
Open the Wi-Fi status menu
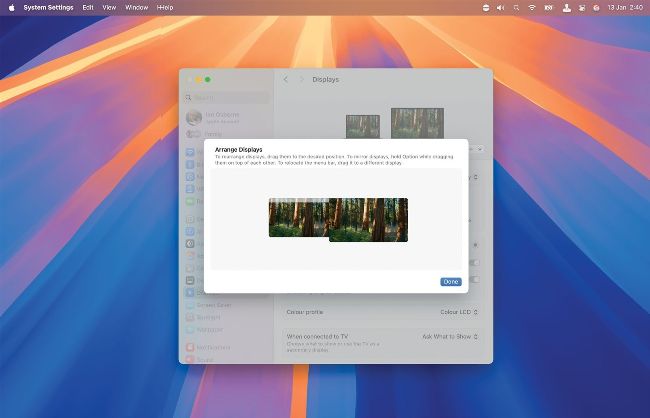pos(532,7)
